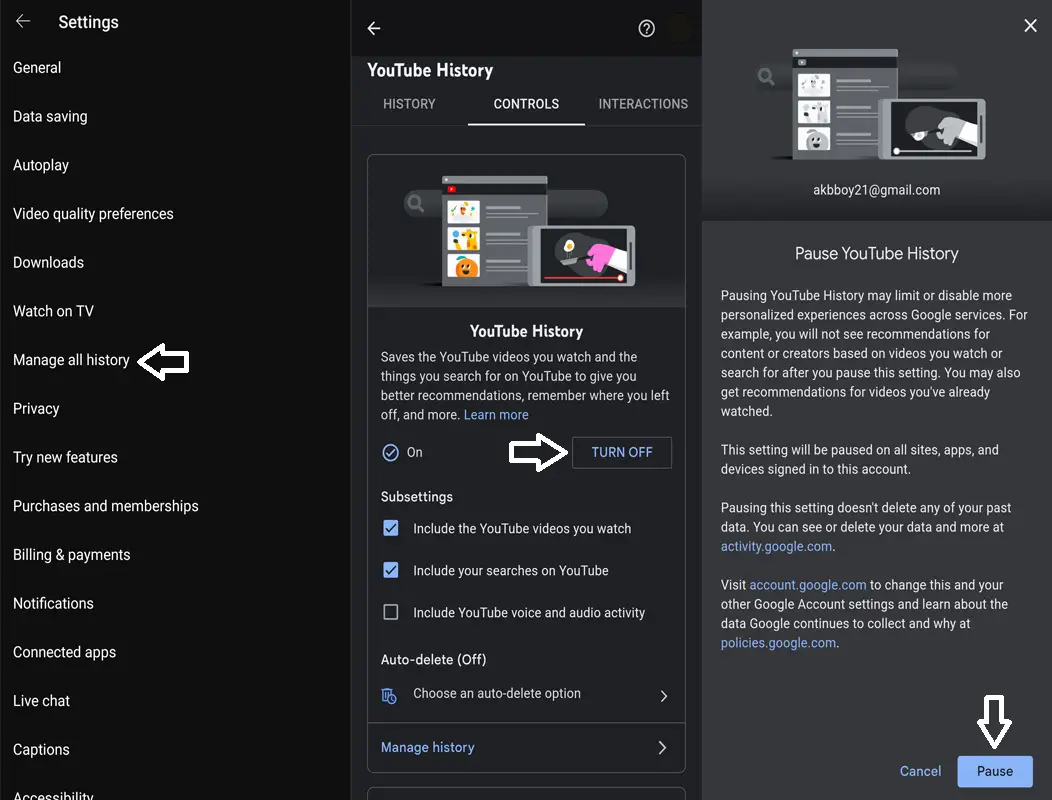The image size is (1052, 800).
Task: Click the Learn more link
Action: point(496,415)
